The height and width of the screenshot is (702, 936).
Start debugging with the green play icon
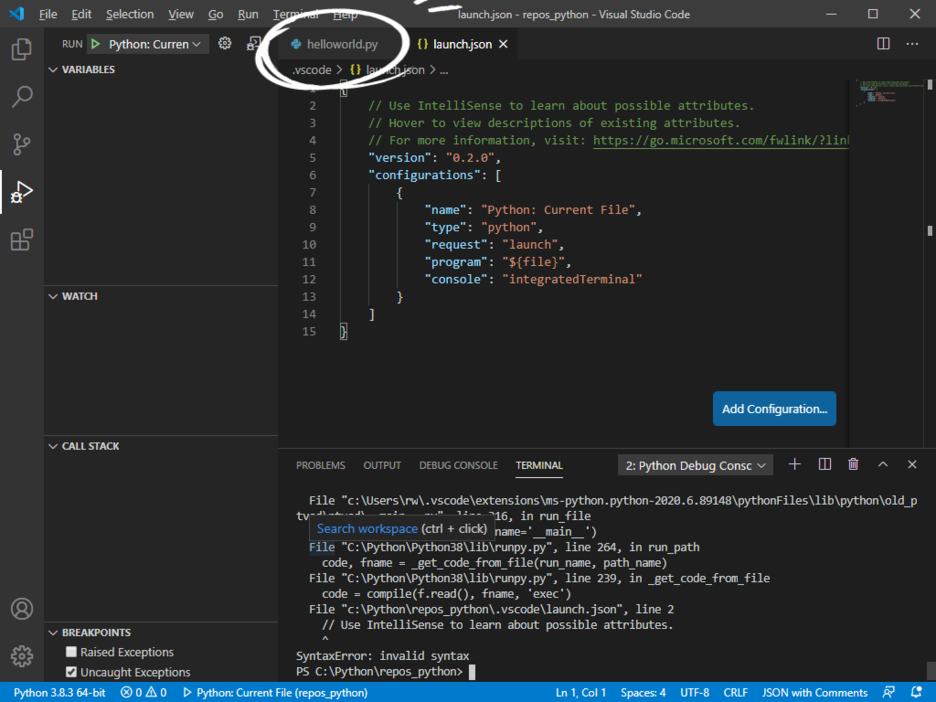coord(96,44)
